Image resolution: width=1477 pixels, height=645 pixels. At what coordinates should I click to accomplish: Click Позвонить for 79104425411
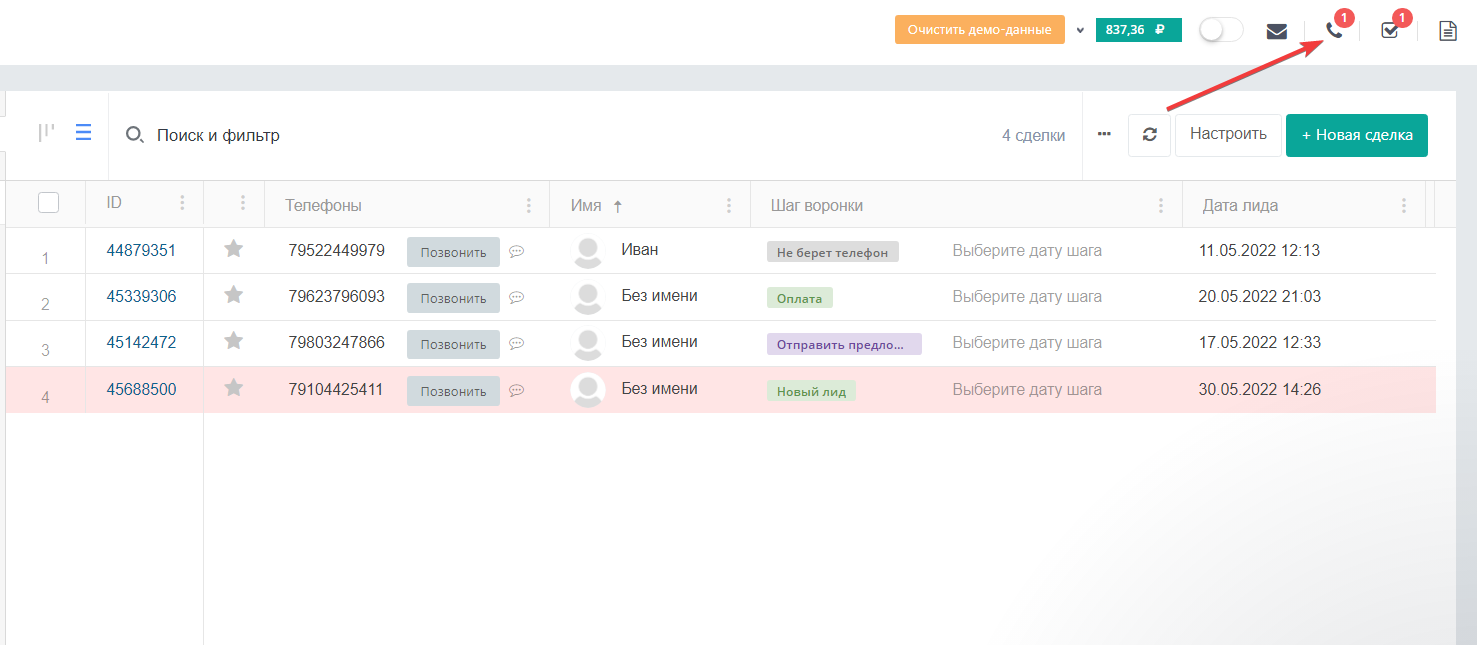453,391
